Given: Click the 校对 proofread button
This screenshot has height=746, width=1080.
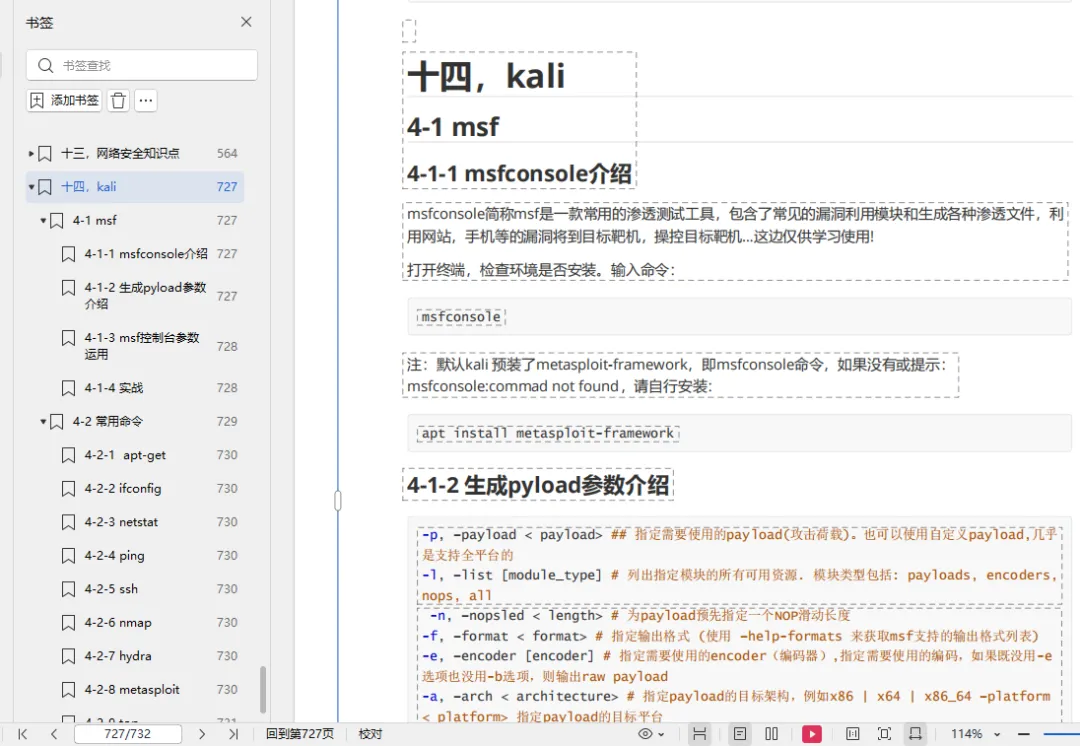Looking at the screenshot, I should (x=371, y=734).
